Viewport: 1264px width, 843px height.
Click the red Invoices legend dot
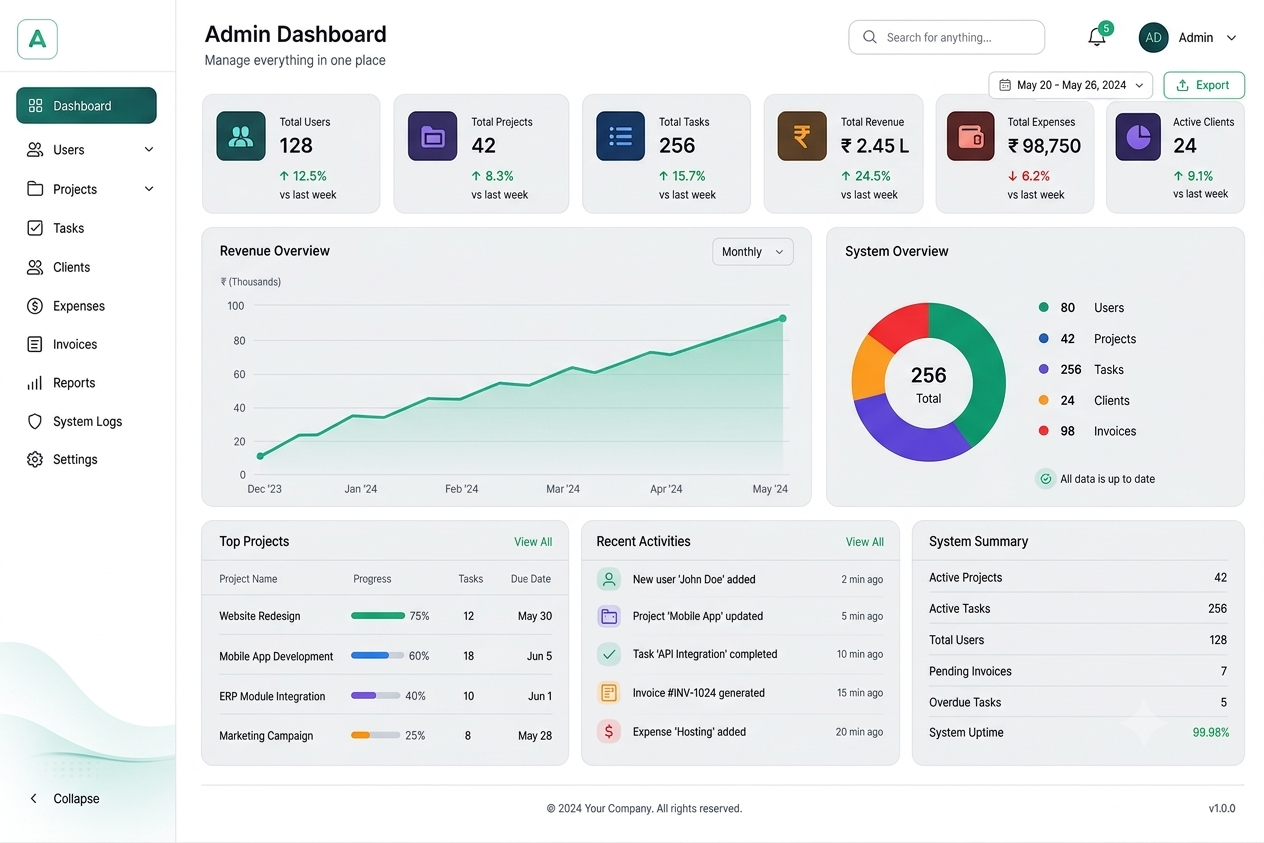(x=1044, y=431)
